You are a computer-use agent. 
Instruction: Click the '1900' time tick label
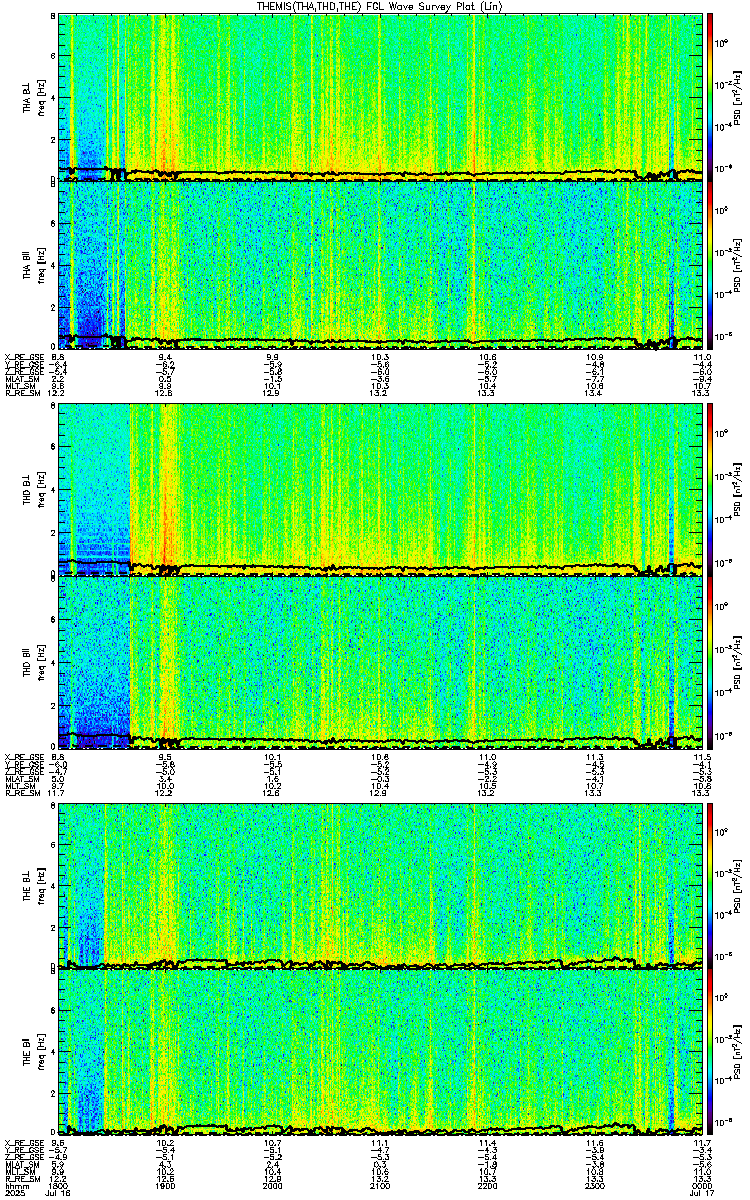[166, 1185]
